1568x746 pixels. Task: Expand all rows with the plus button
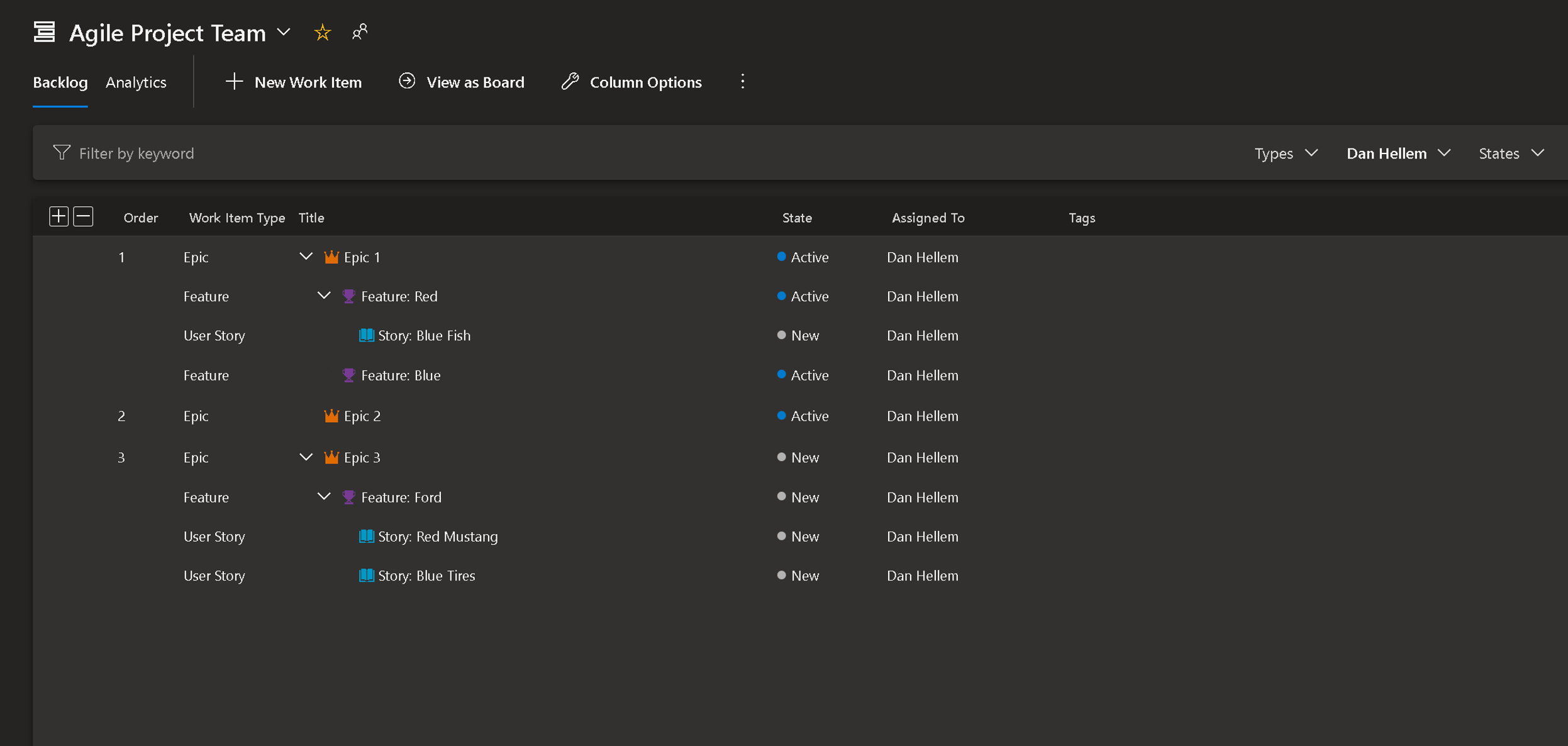(58, 216)
